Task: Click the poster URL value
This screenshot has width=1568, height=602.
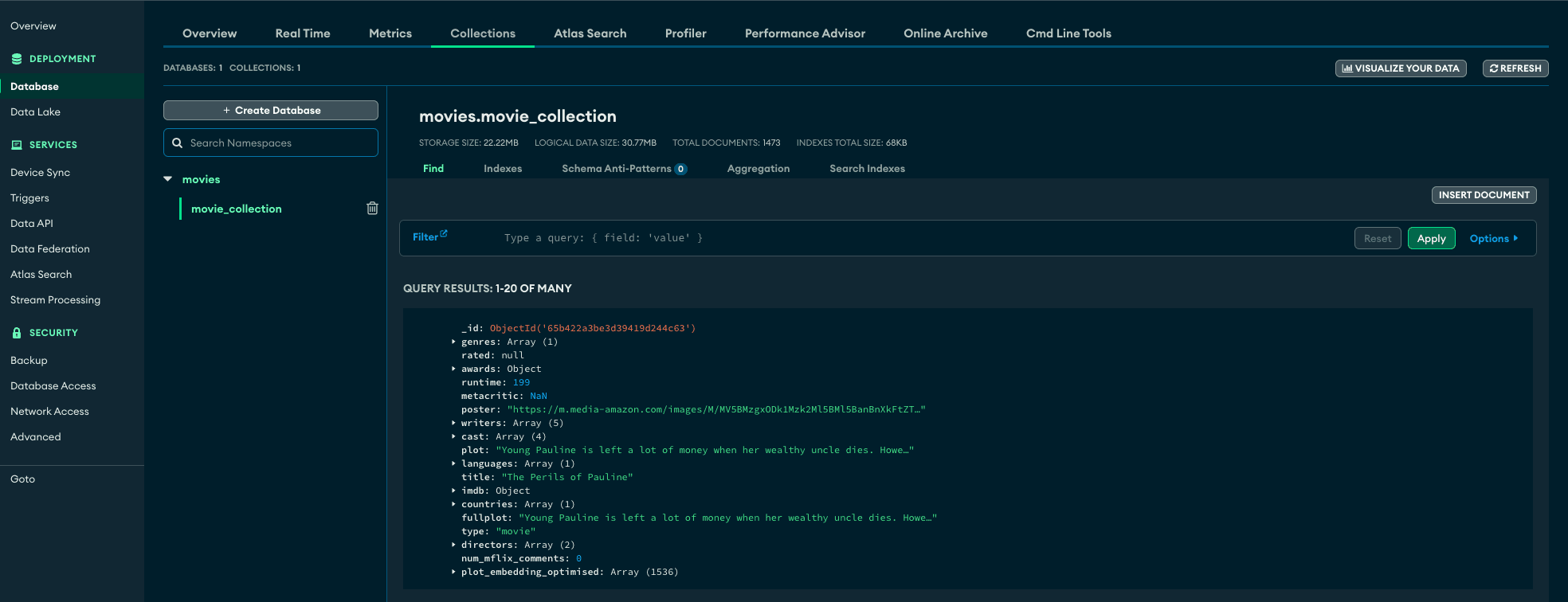Action: [716, 409]
